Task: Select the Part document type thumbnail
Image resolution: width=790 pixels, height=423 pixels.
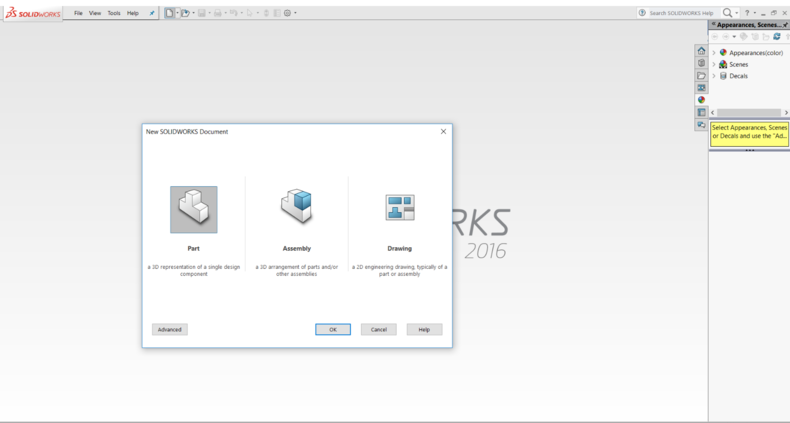Action: click(193, 209)
